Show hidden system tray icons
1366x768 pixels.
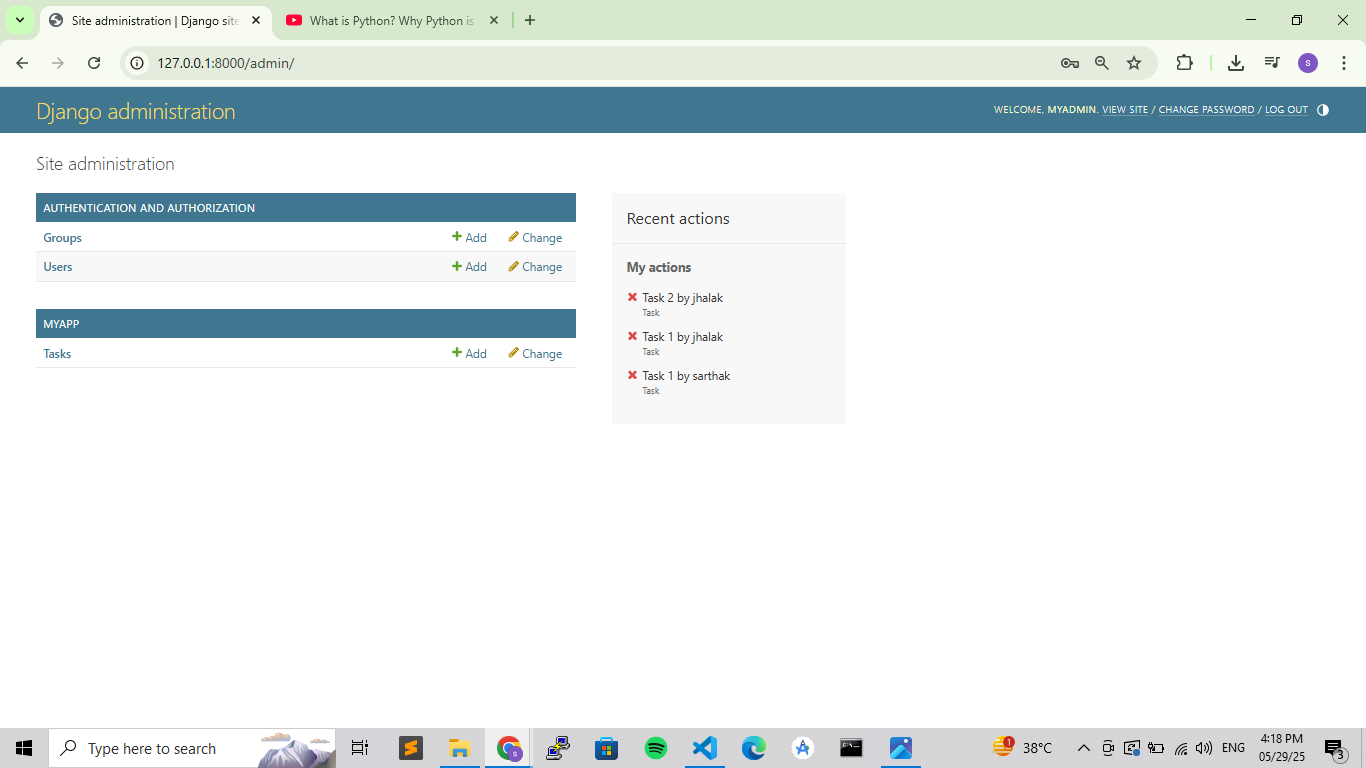point(1083,748)
